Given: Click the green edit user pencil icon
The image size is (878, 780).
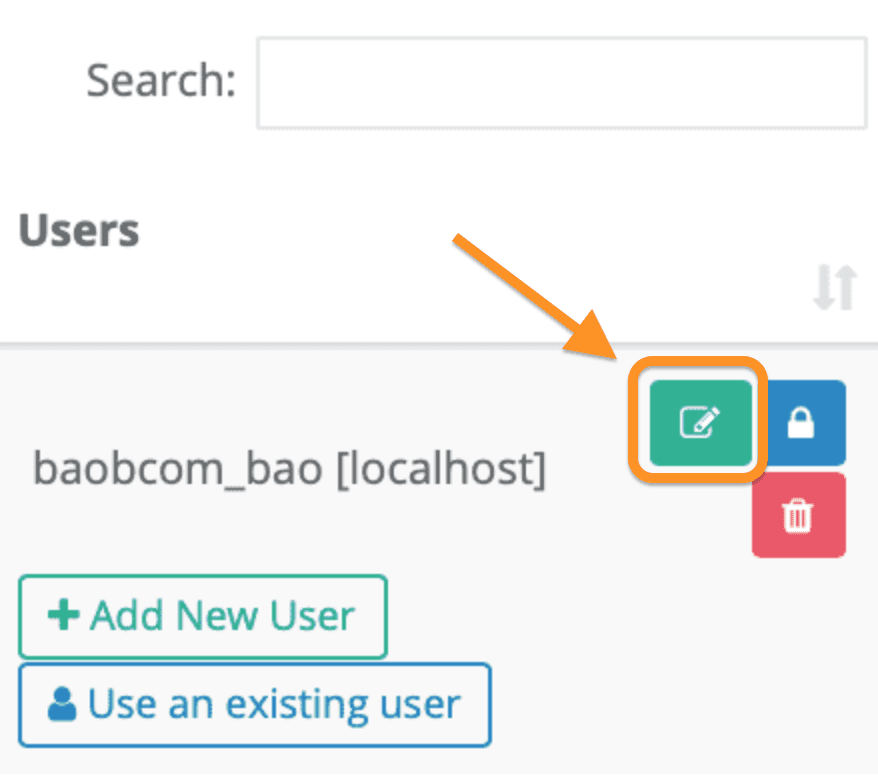Looking at the screenshot, I should pos(700,422).
